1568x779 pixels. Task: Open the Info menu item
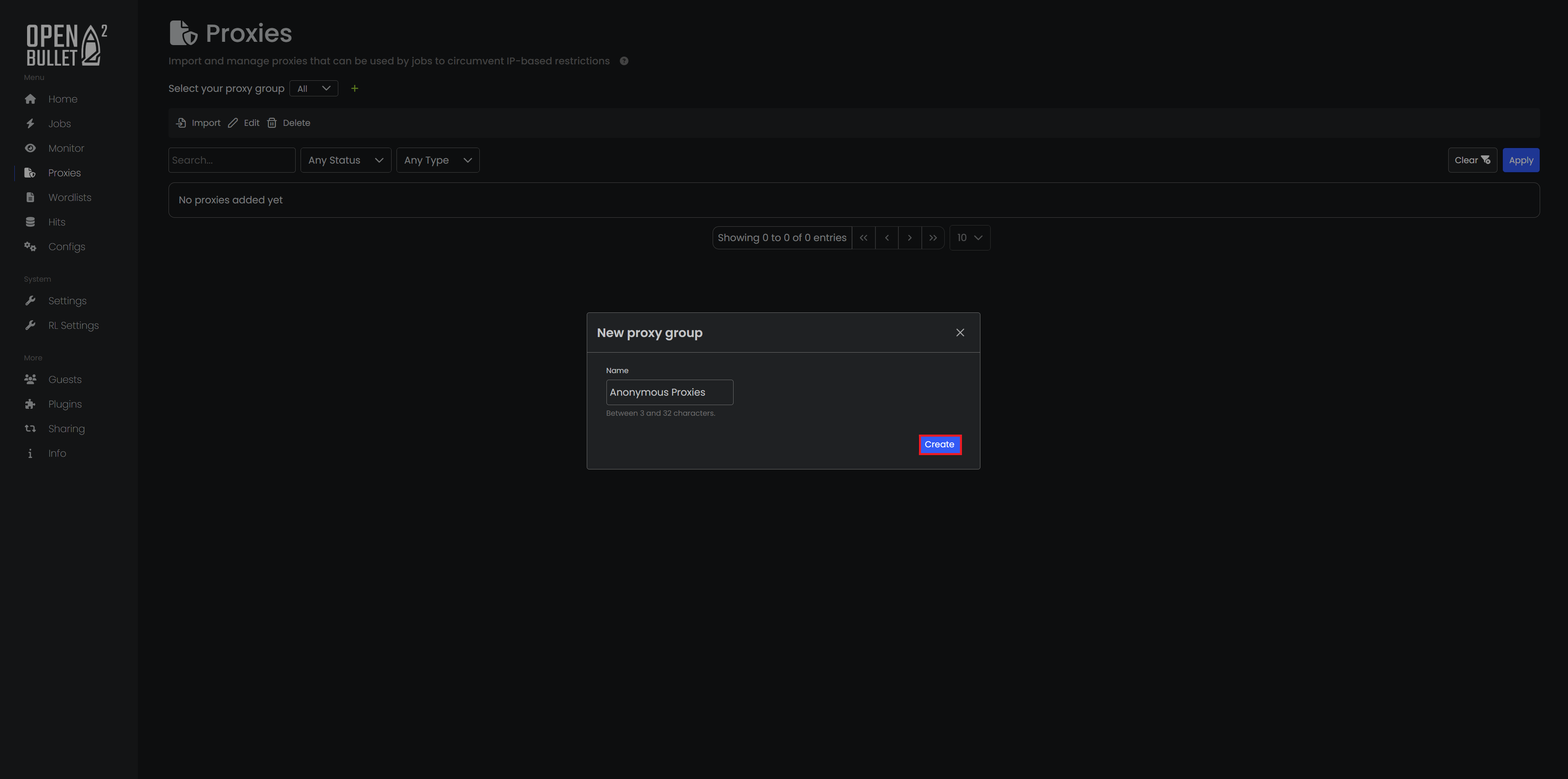tap(30, 453)
